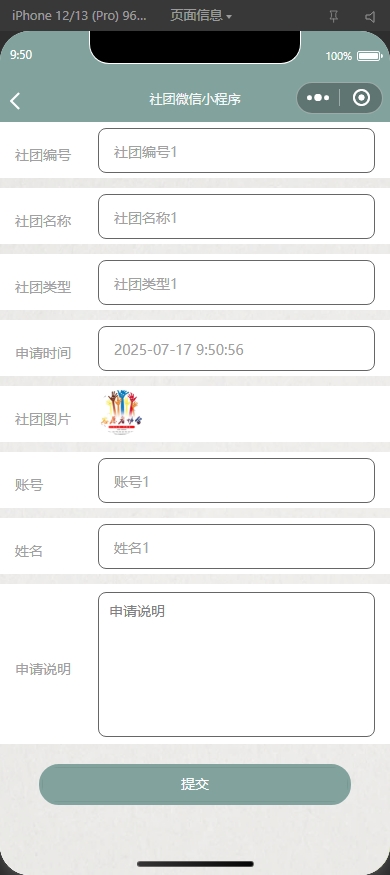The image size is (390, 875).
Task: Select the 社团类型 input box
Action: 236,282
